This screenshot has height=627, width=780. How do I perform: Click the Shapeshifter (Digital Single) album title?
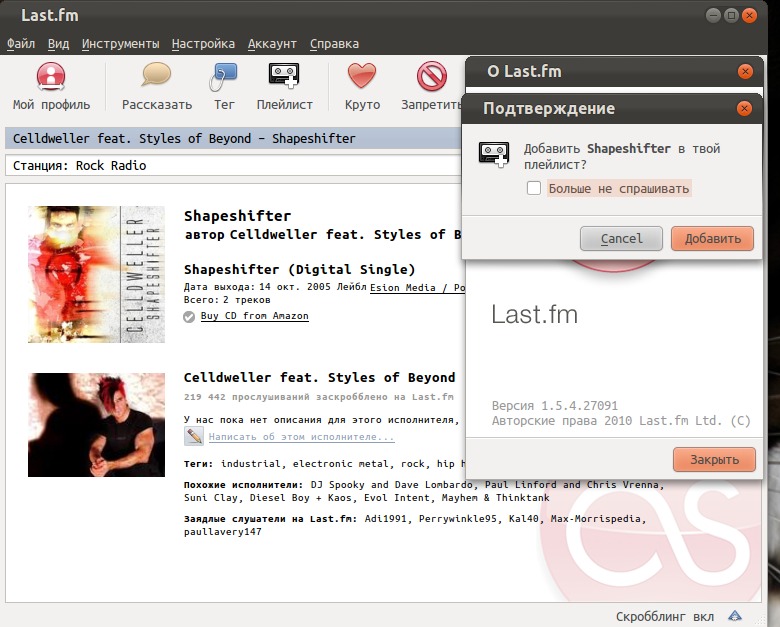(299, 269)
